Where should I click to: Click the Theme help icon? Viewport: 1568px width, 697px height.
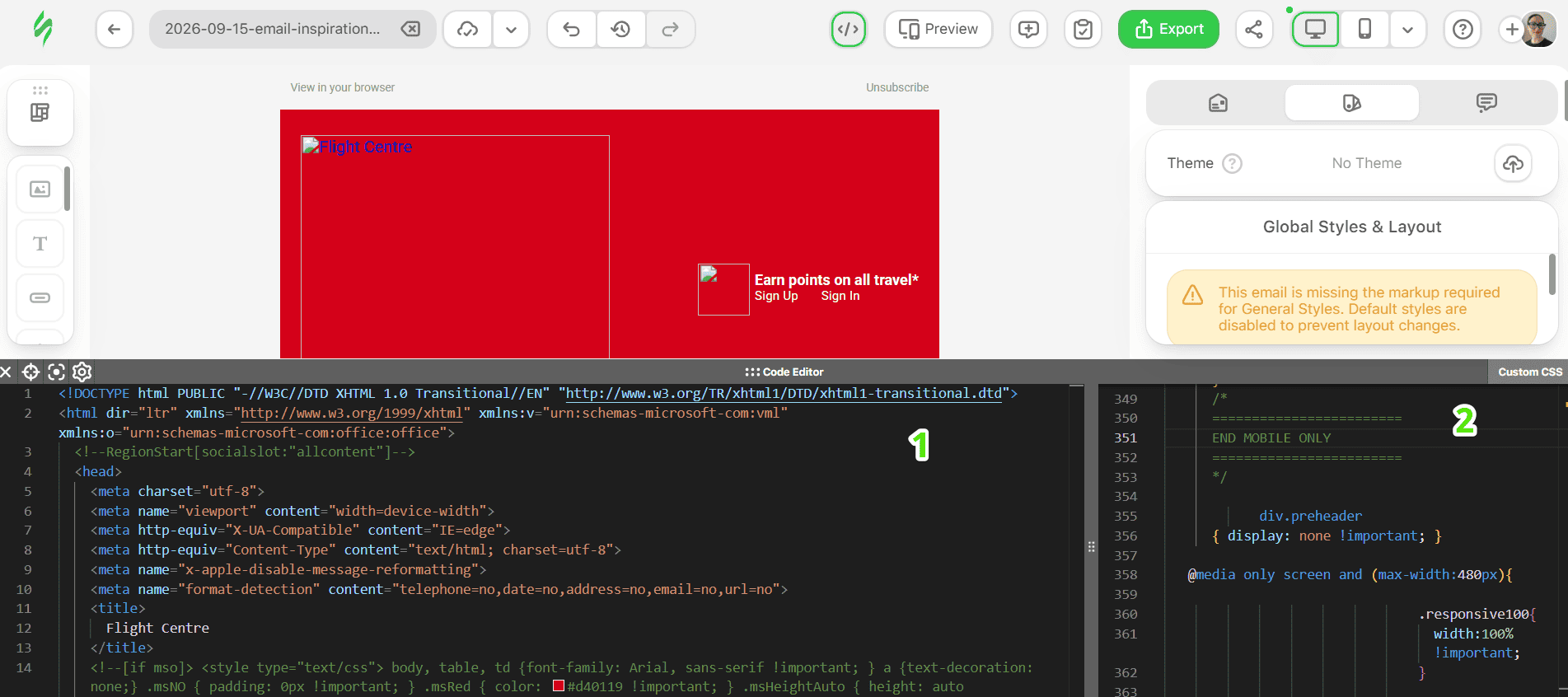1232,163
